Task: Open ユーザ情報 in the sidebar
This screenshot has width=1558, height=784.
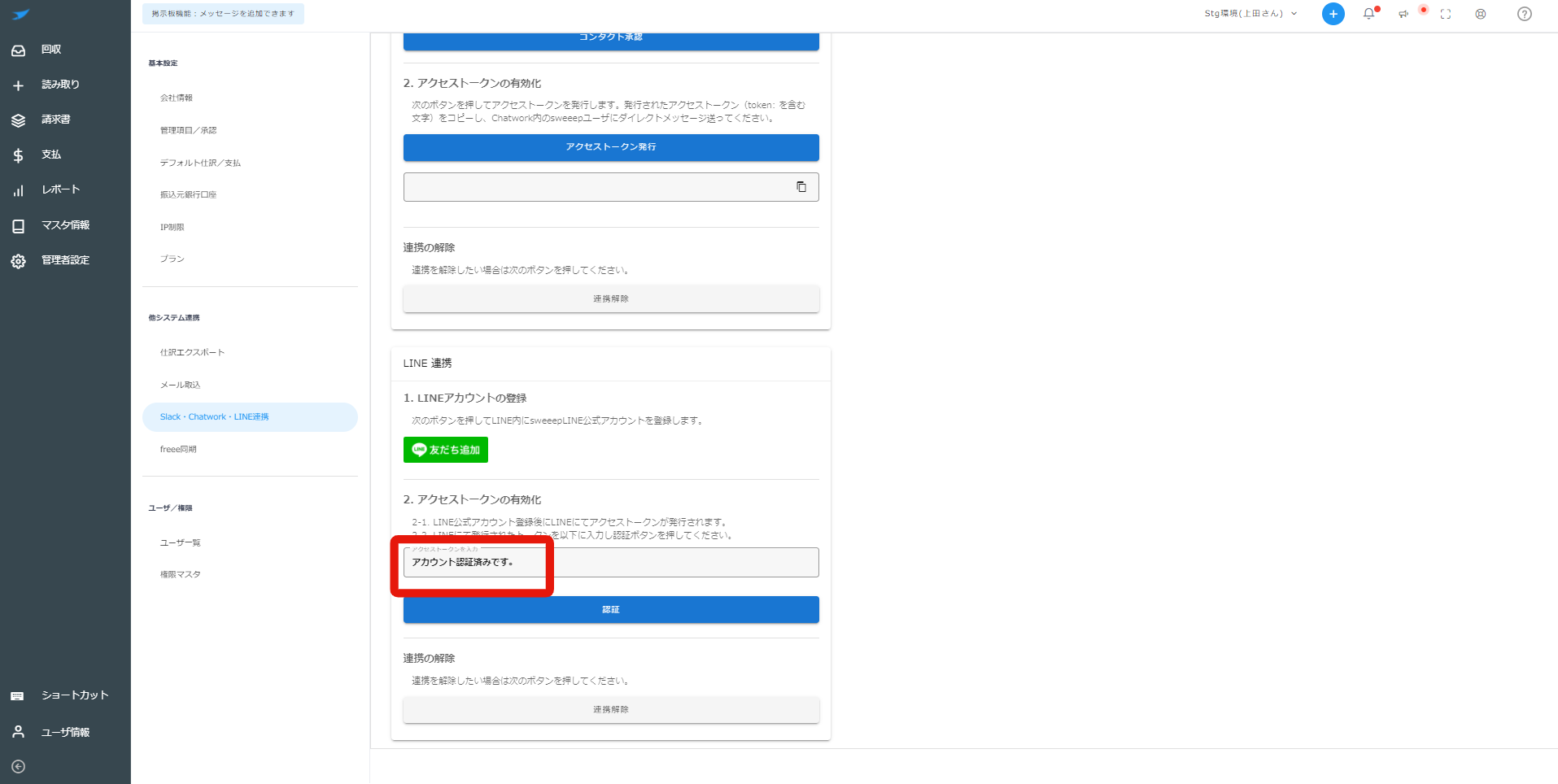Action: pos(66,733)
